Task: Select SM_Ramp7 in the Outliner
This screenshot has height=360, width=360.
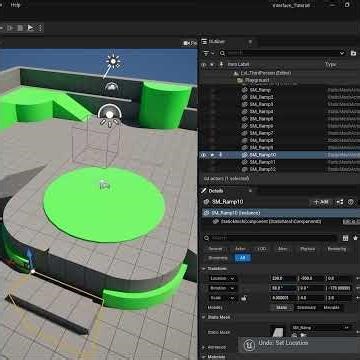Action: click(279, 133)
